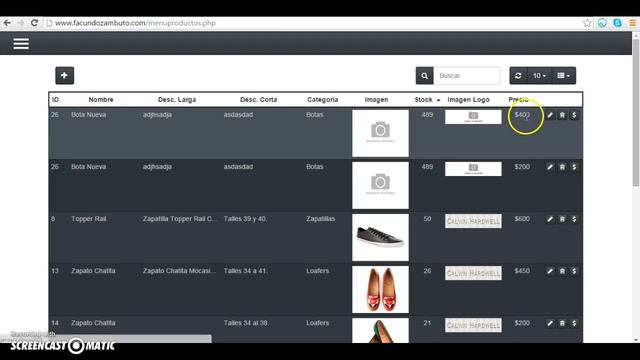Click the page vertical scrollbar
The height and width of the screenshot is (360, 640).
point(636,113)
